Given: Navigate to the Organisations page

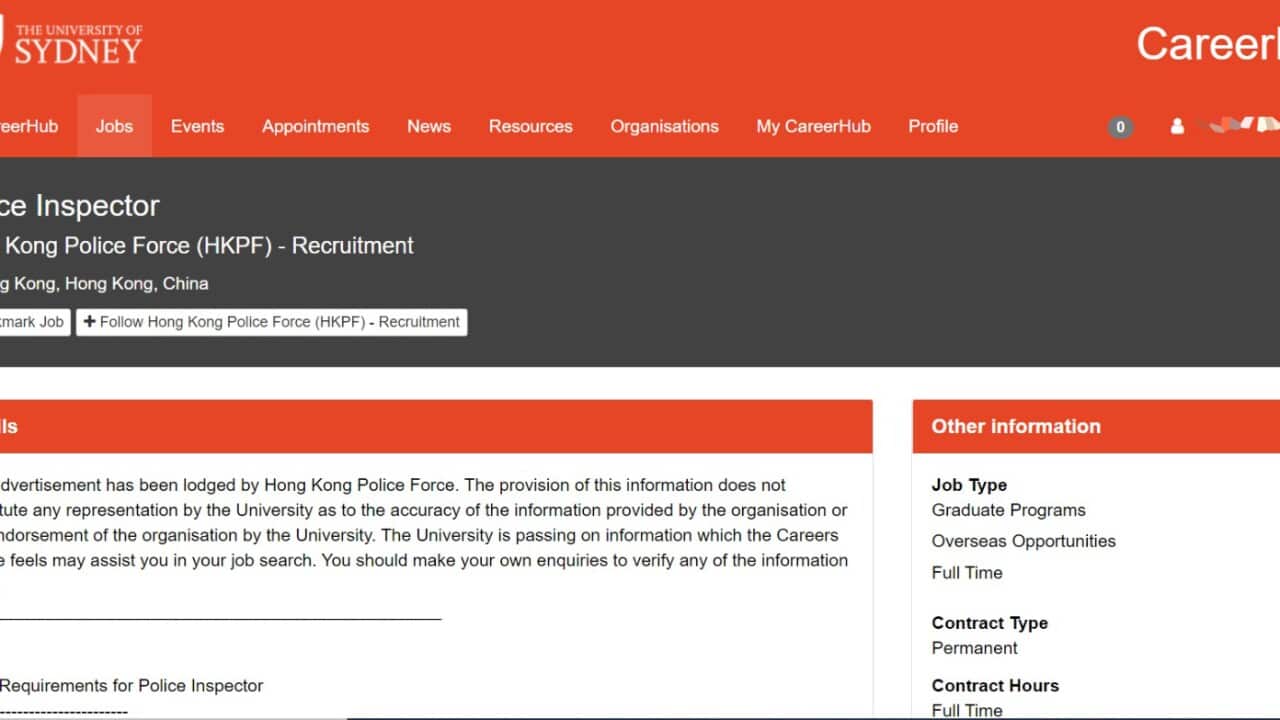Looking at the screenshot, I should tap(664, 126).
